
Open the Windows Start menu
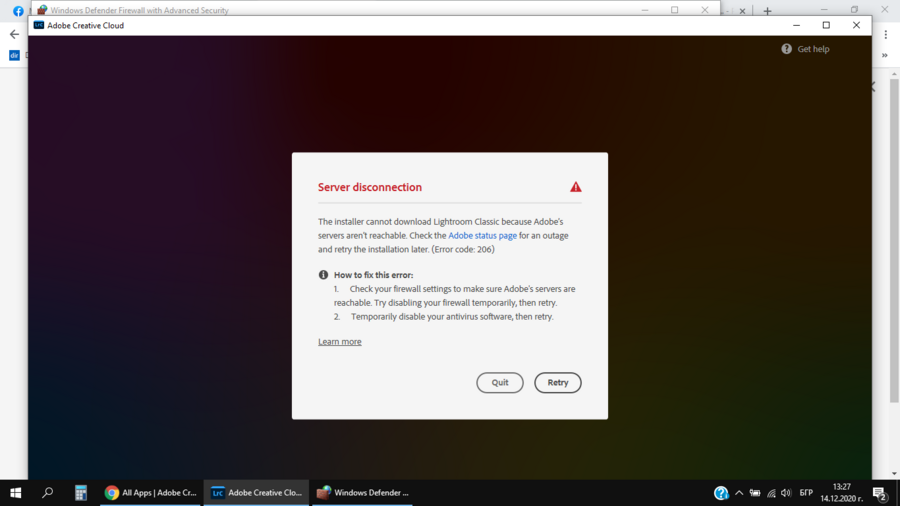[x=15, y=492]
